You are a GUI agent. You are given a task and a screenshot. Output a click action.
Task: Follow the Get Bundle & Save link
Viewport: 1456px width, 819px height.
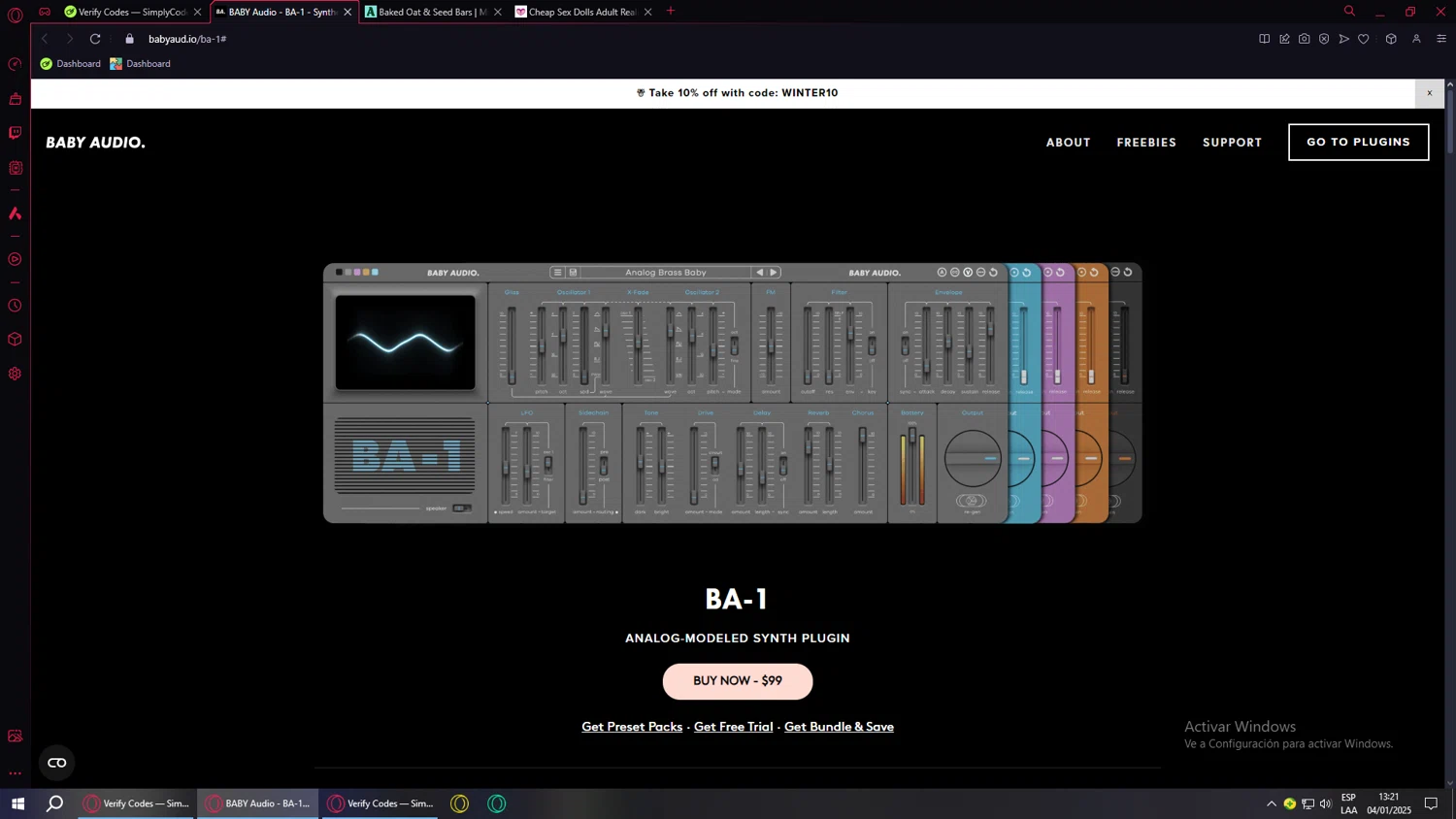coord(839,727)
